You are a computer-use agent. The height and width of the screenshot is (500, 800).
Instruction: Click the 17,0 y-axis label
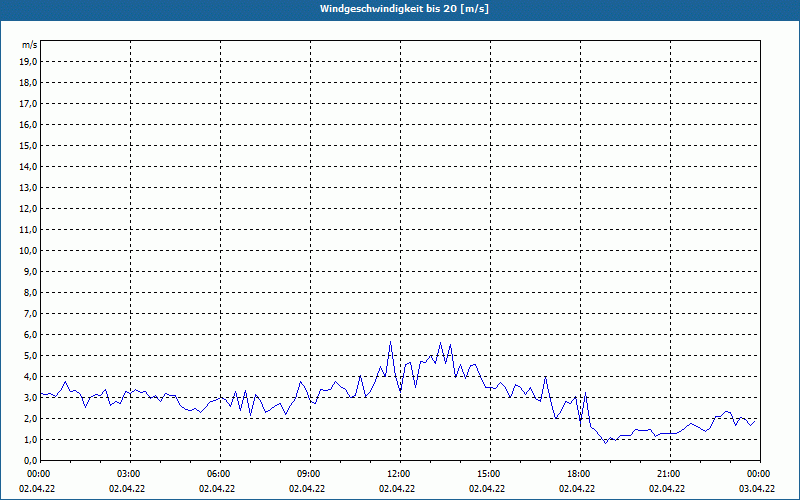click(x=28, y=104)
